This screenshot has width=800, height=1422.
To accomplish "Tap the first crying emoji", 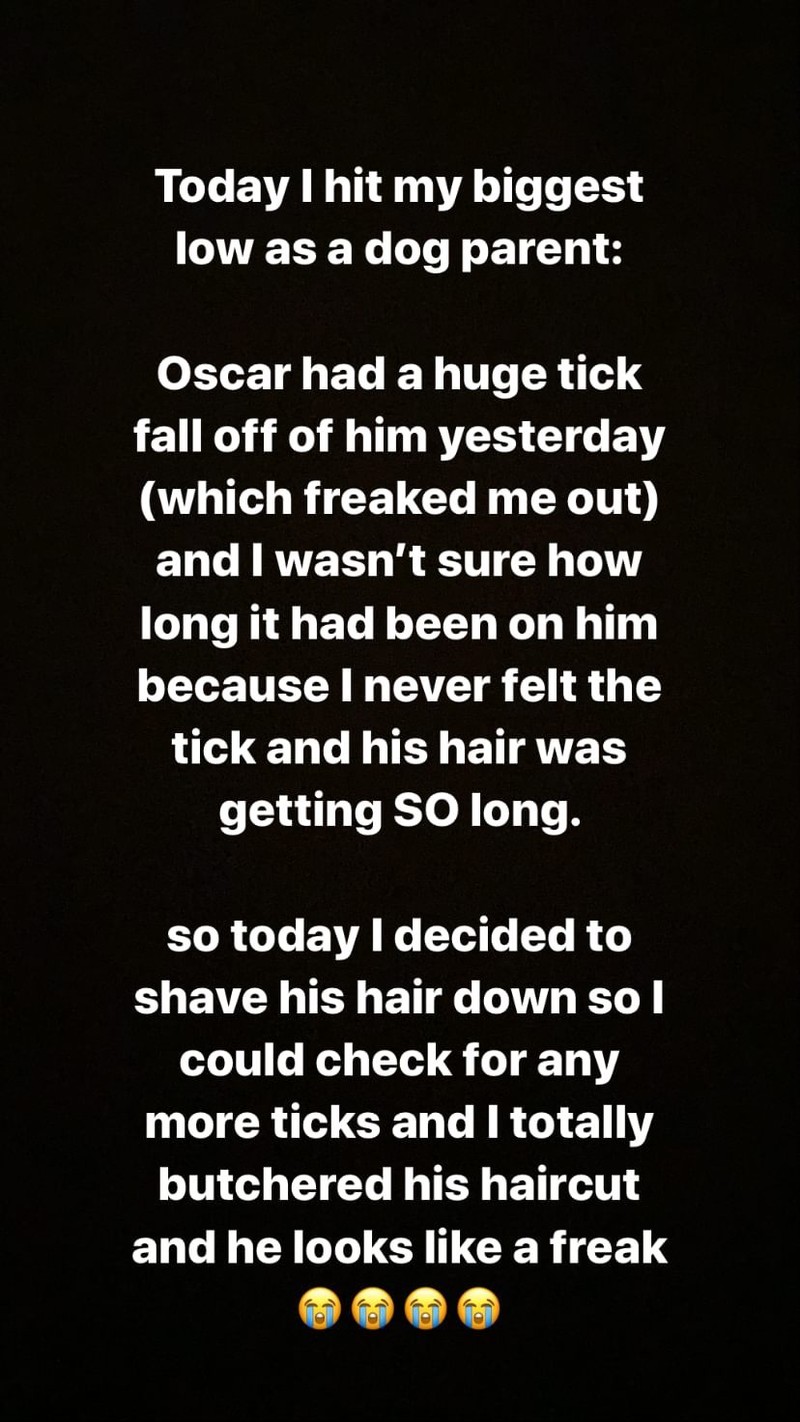I will pyautogui.click(x=320, y=1309).
